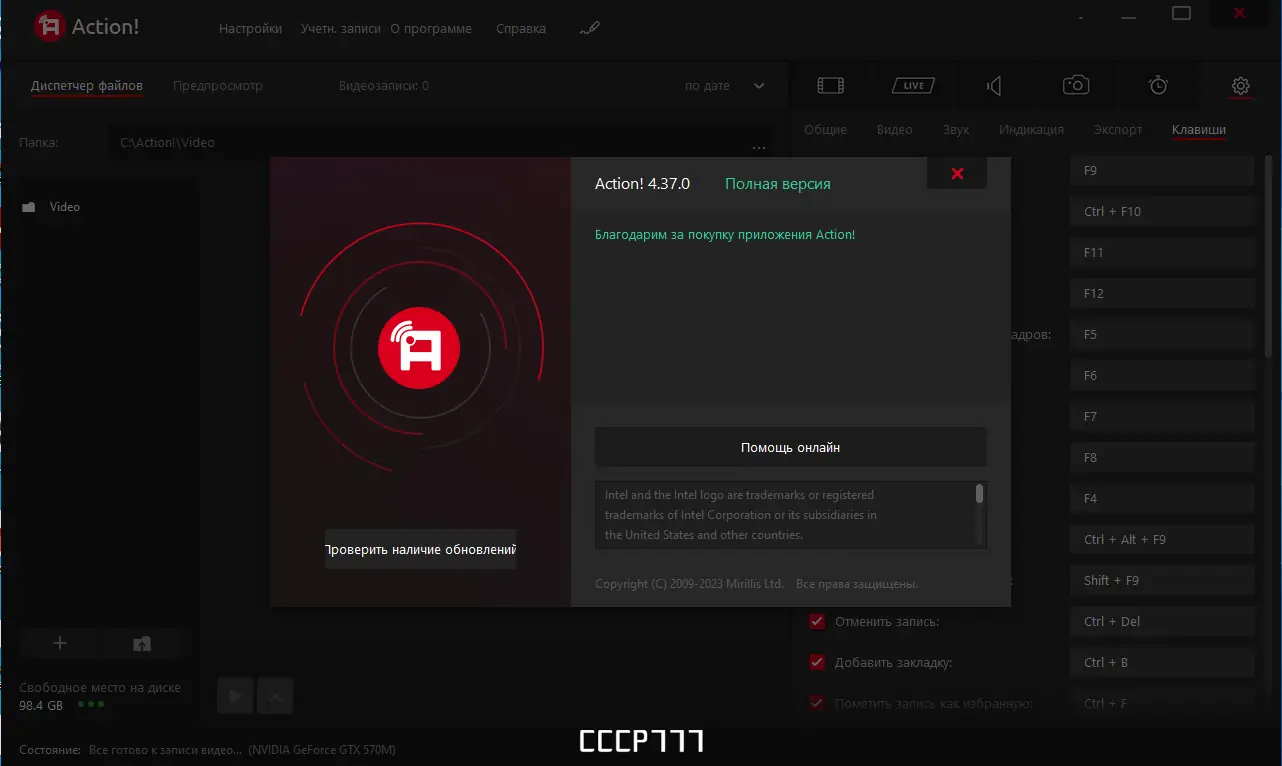Click the Ctrl + Del hotkey field

click(1162, 622)
